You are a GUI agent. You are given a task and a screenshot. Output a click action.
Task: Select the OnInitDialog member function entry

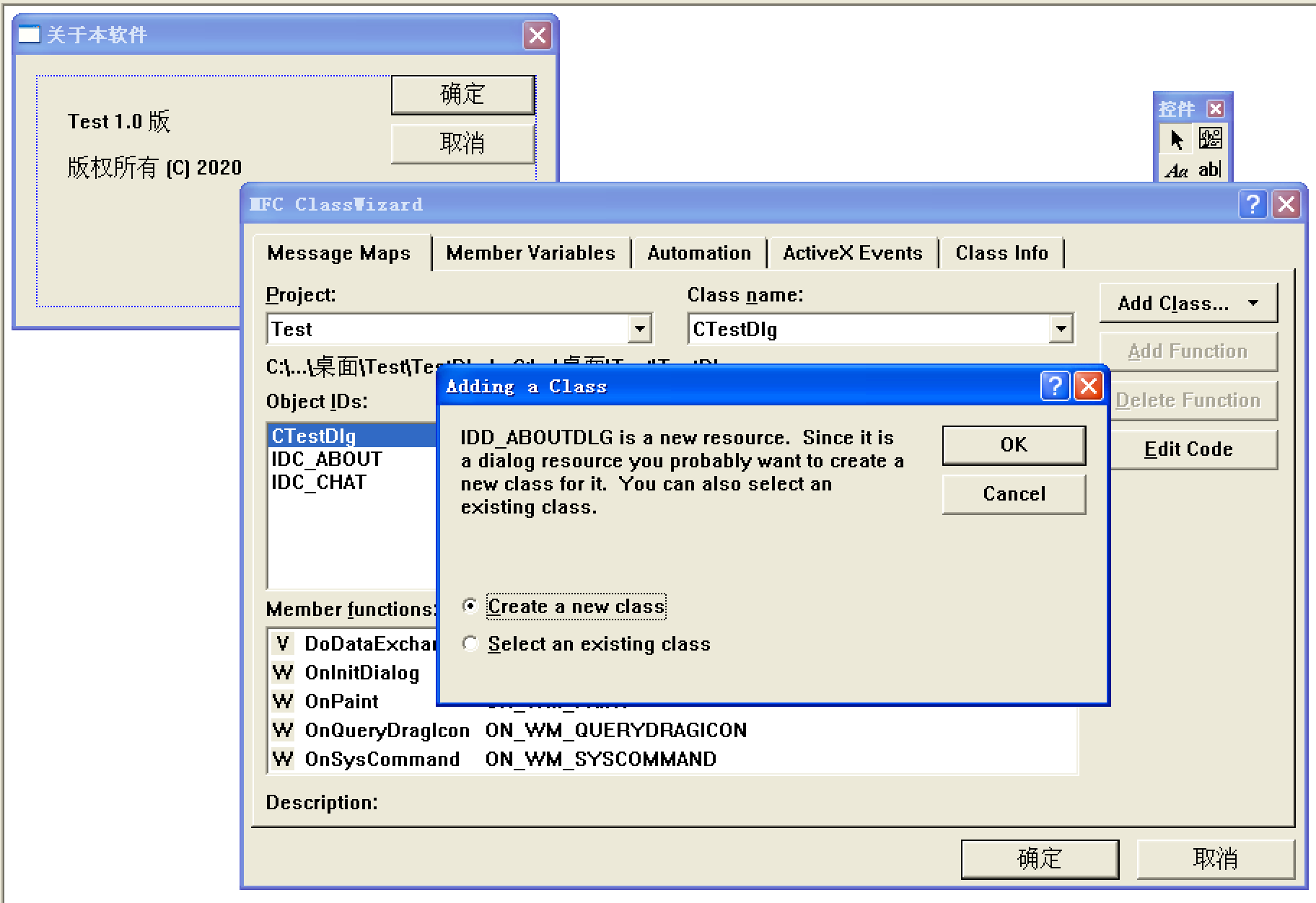tap(361, 672)
